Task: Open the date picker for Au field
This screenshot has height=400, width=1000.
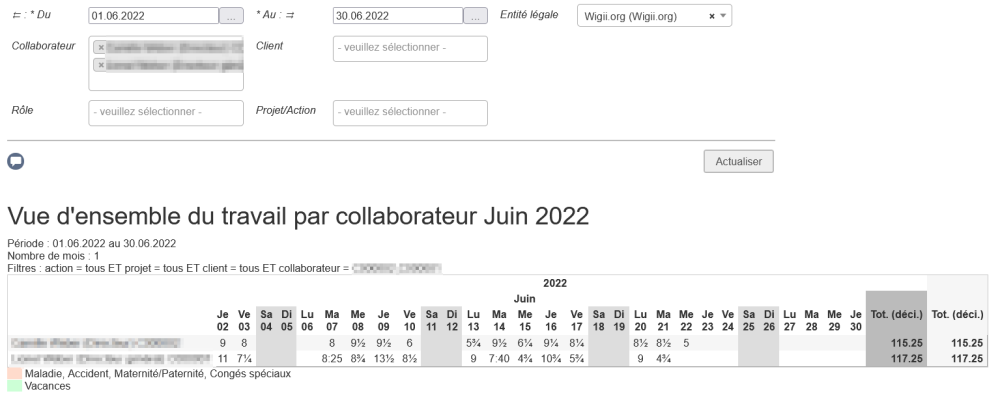Action: [476, 16]
